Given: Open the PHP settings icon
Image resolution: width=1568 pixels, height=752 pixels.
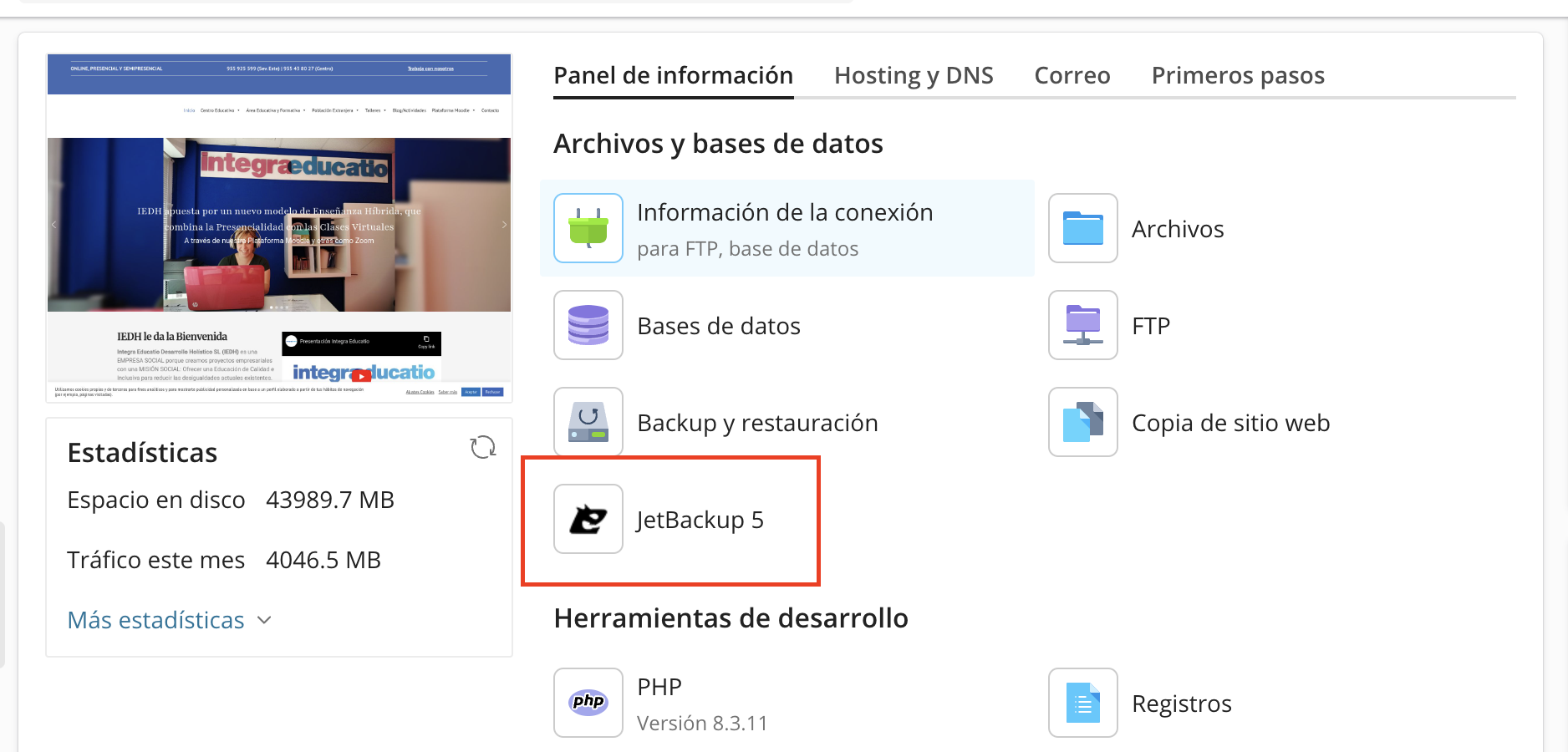Looking at the screenshot, I should coord(588,703).
